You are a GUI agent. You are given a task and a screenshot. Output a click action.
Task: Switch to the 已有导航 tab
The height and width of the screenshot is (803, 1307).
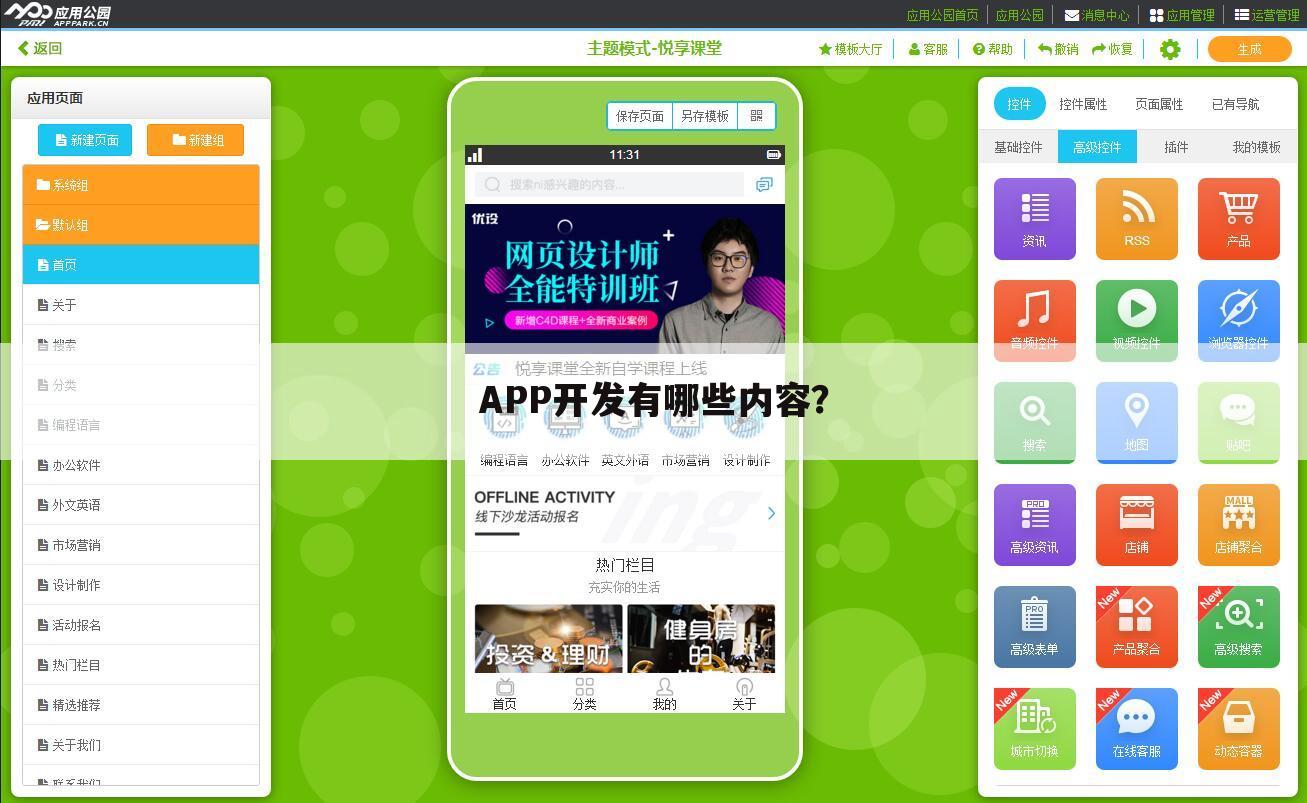point(1236,104)
